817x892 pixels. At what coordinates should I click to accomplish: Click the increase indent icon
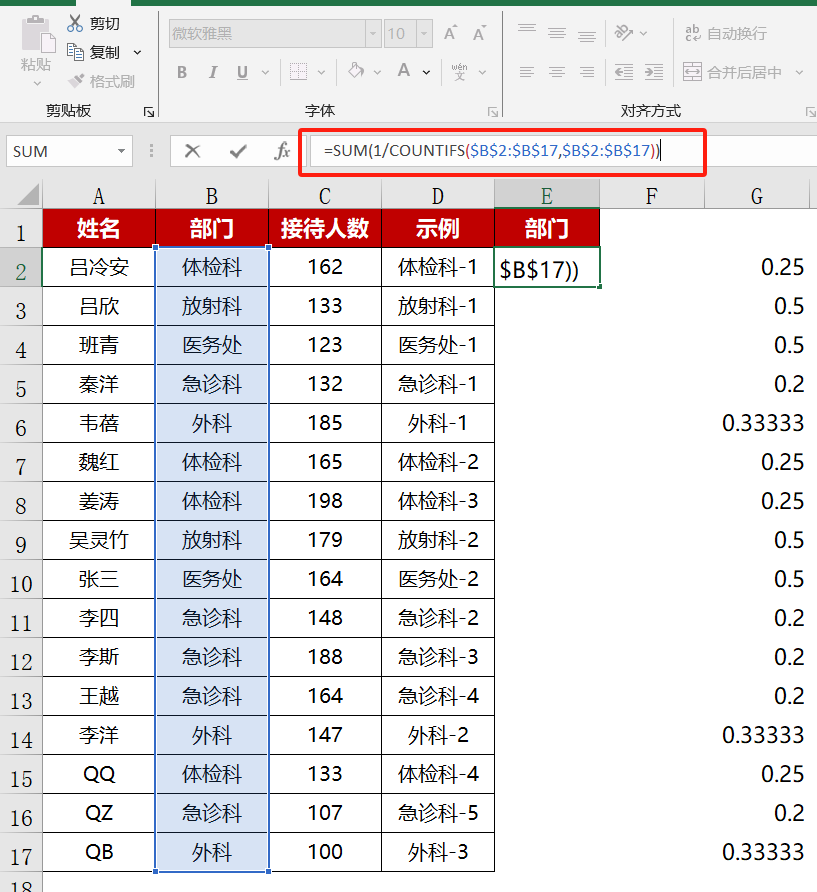click(x=654, y=72)
